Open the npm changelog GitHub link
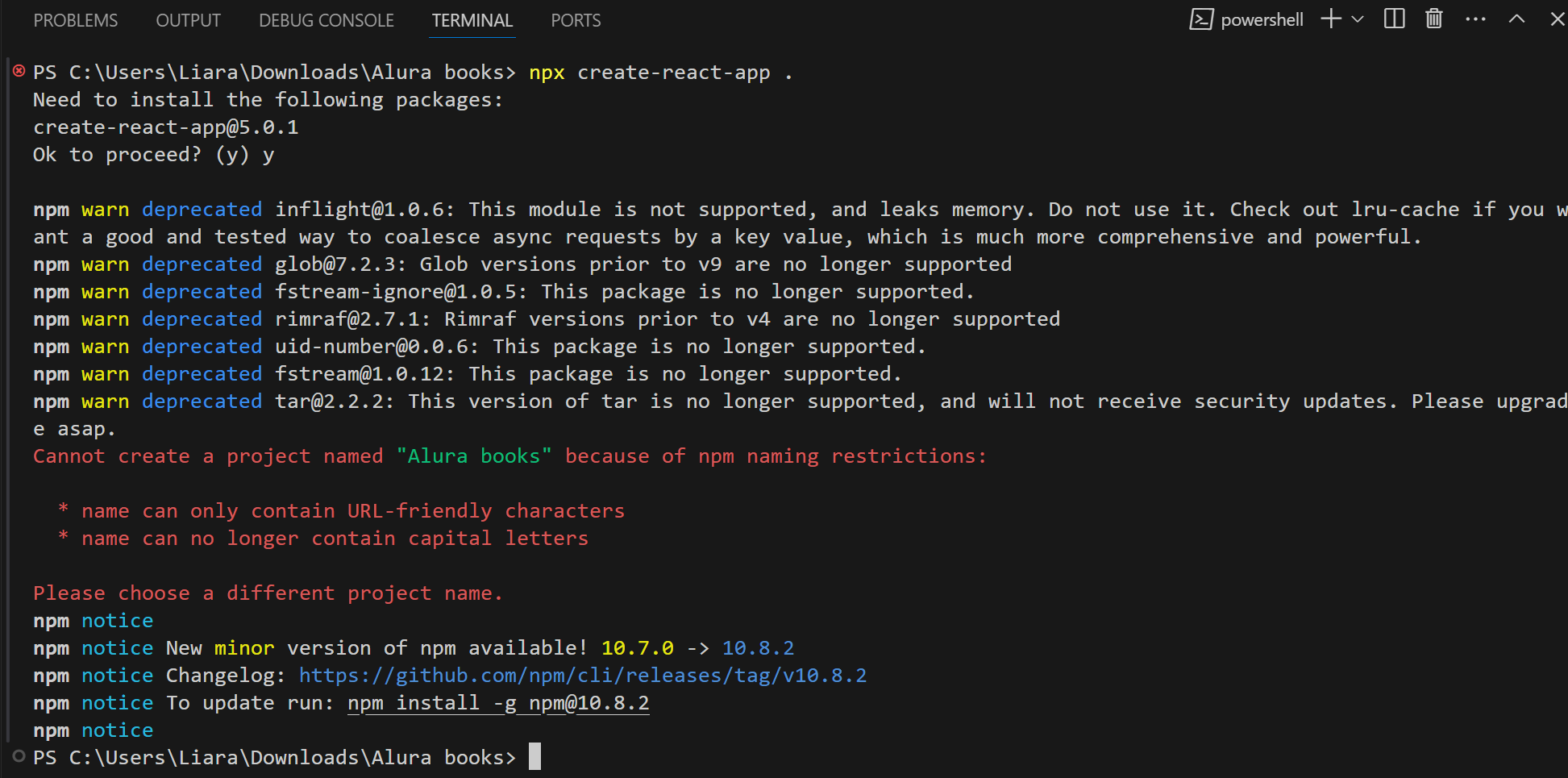This screenshot has height=778, width=1568. tap(583, 676)
